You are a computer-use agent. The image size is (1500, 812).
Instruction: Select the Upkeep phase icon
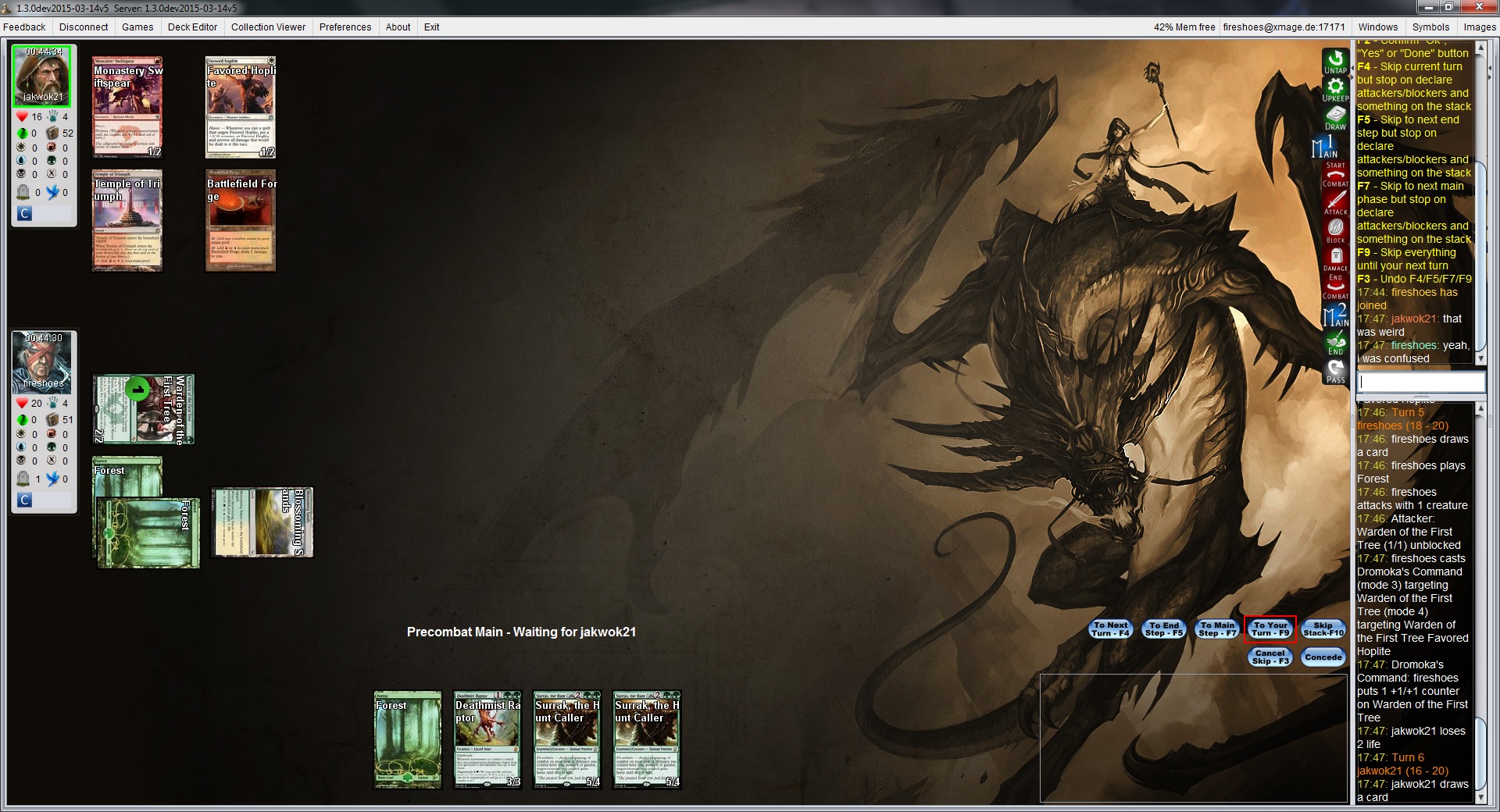(x=1335, y=90)
